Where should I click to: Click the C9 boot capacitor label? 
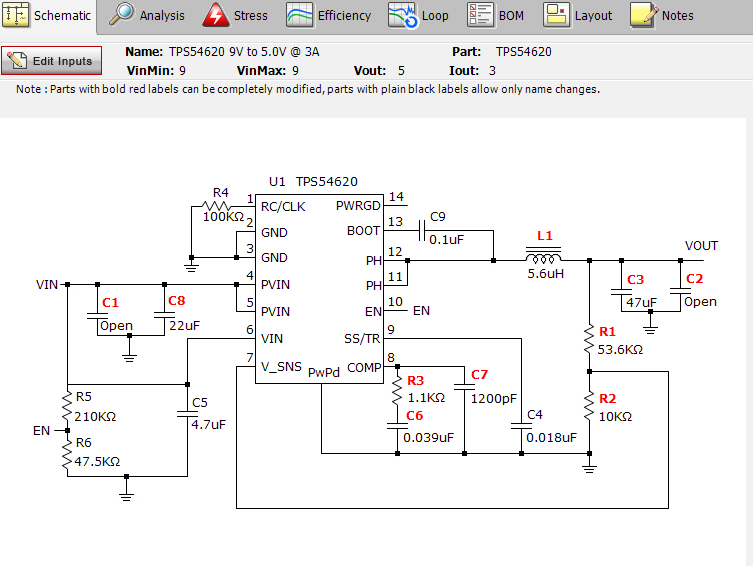click(x=437, y=217)
